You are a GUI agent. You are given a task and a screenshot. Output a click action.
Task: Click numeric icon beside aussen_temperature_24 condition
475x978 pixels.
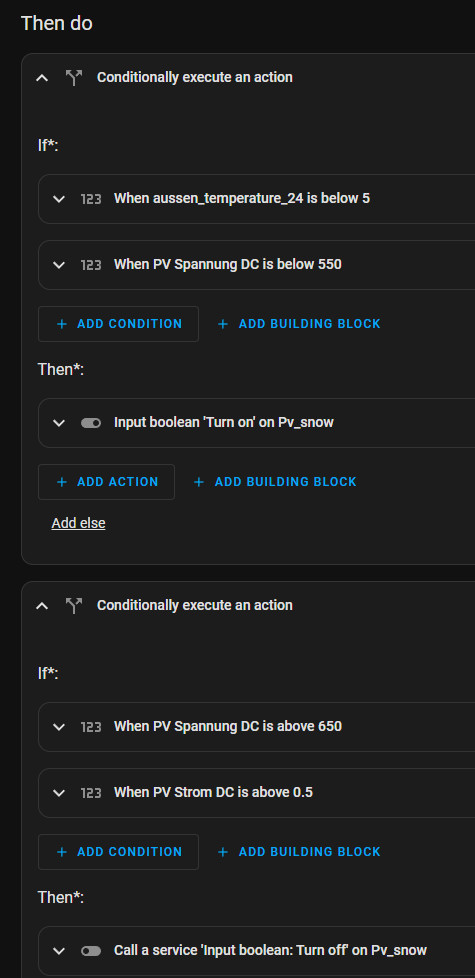[x=91, y=199]
